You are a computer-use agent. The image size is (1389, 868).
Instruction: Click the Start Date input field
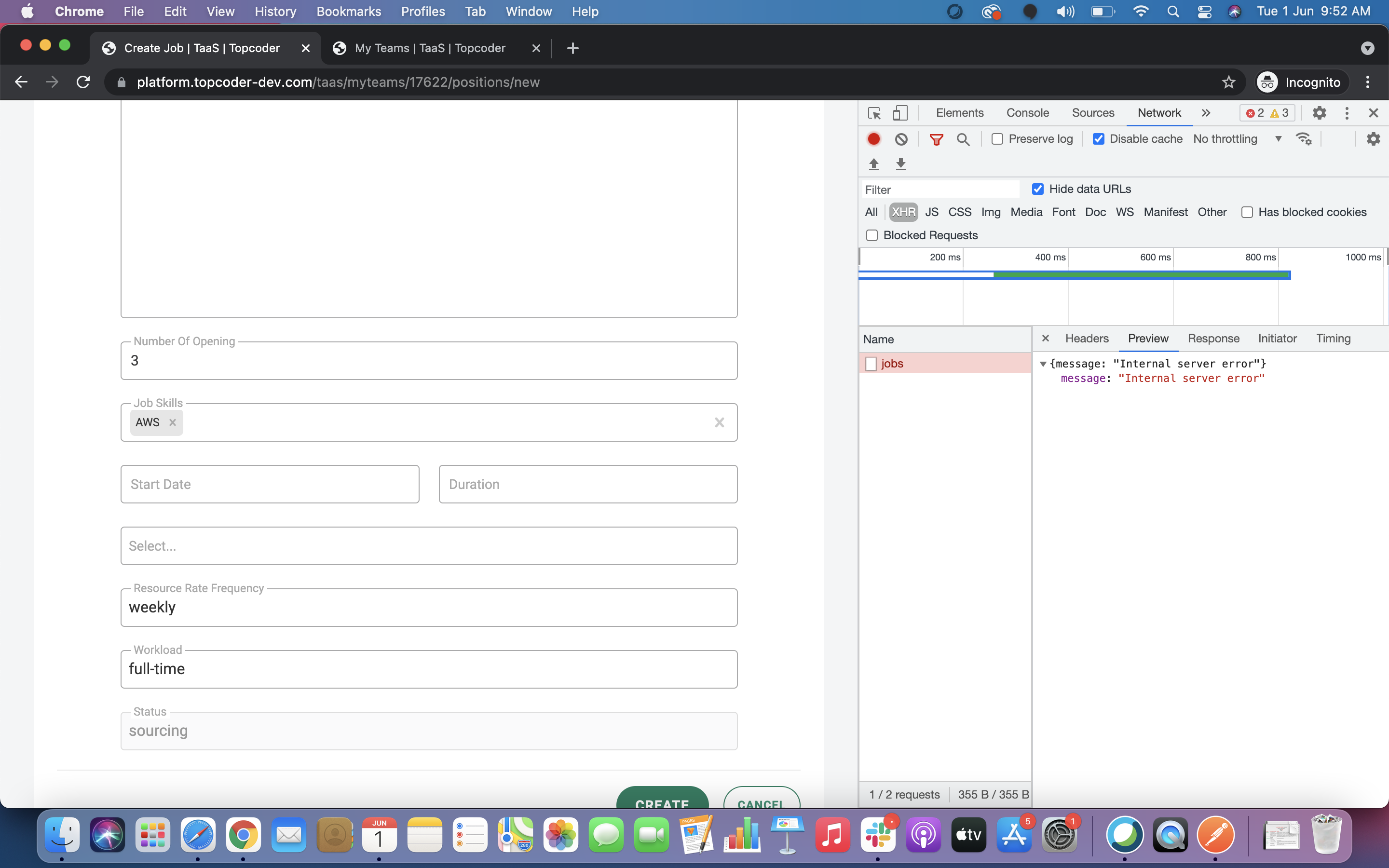(270, 485)
